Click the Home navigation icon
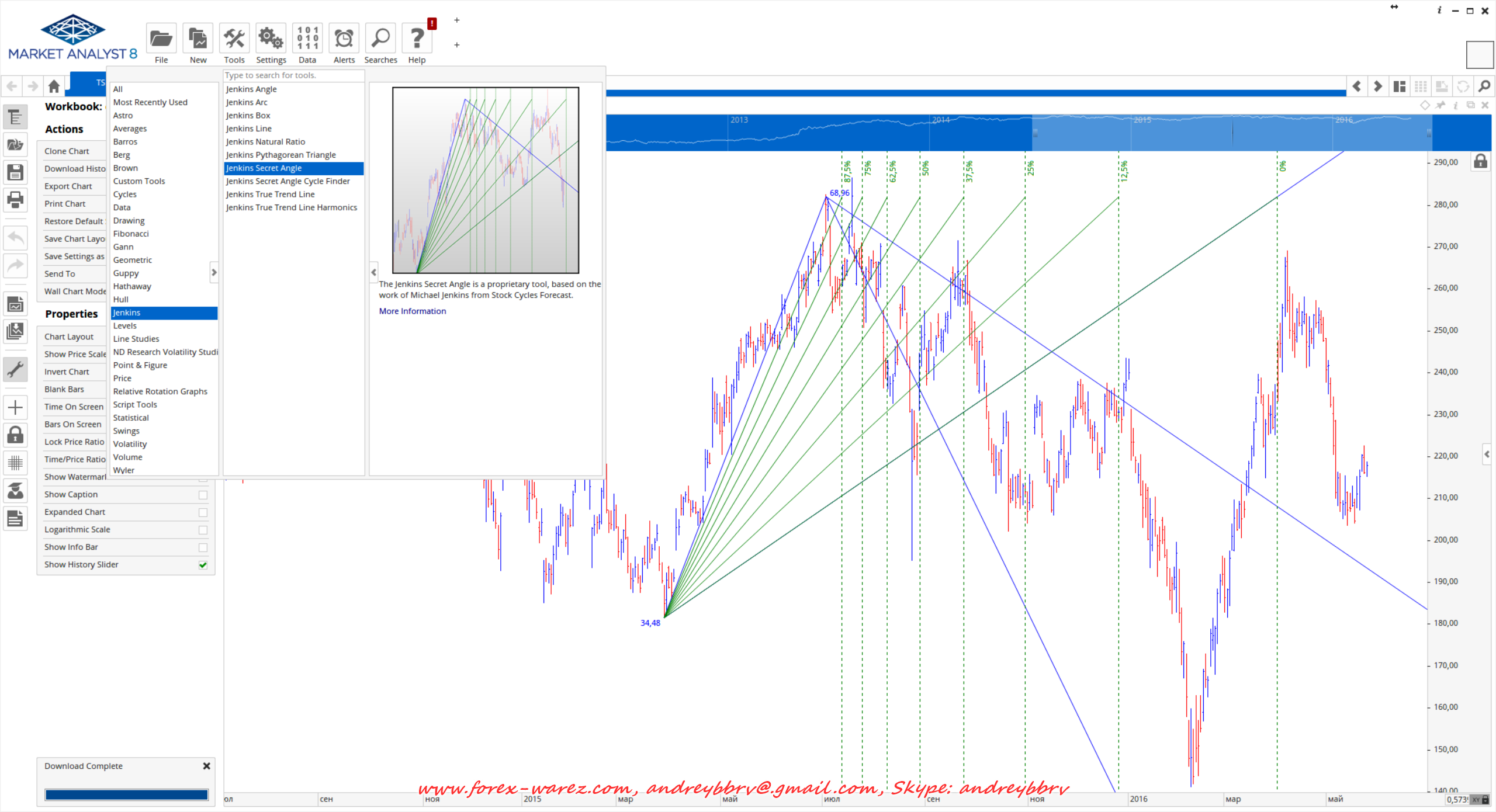1496x812 pixels. (x=54, y=86)
